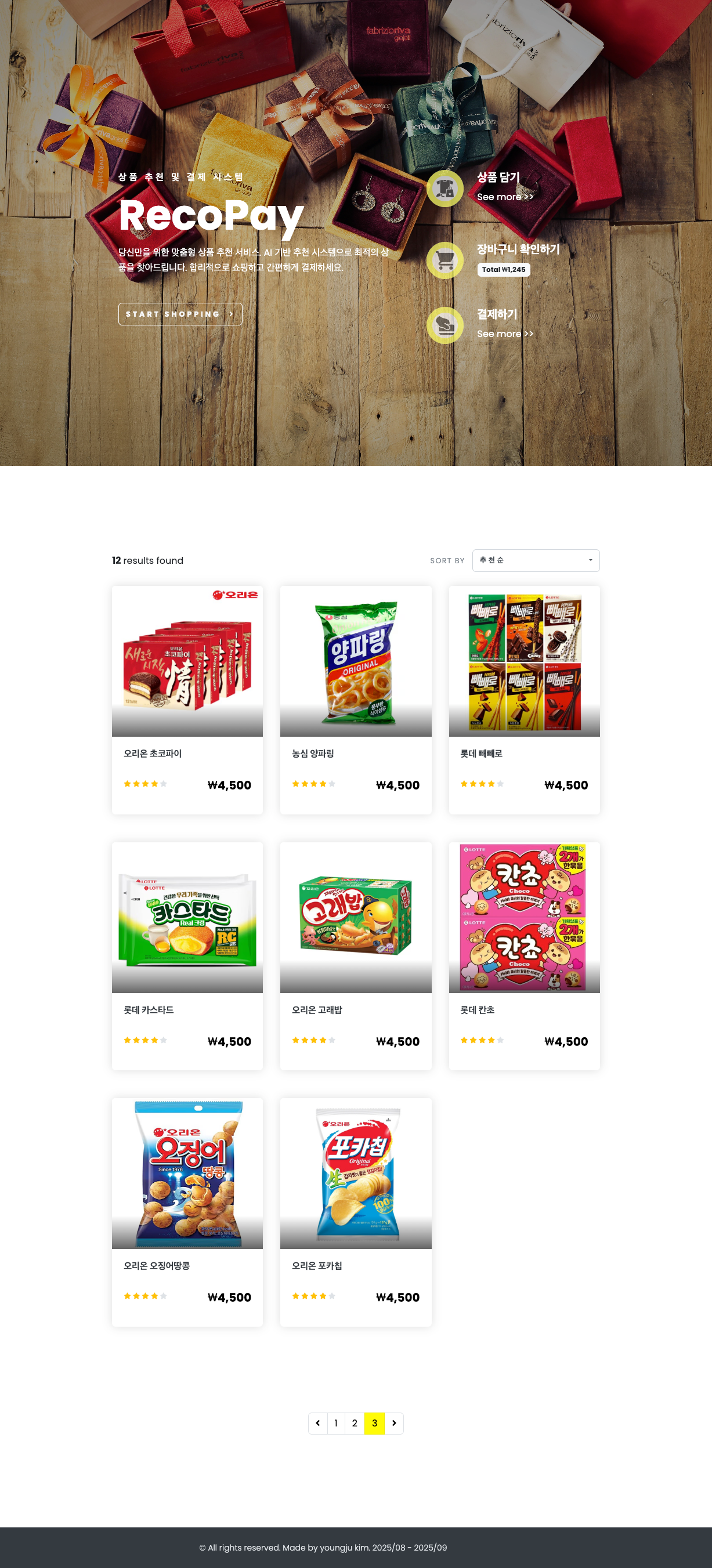Image resolution: width=712 pixels, height=1568 pixels.
Task: Open the 농심 양파링 product image
Action: click(x=356, y=661)
